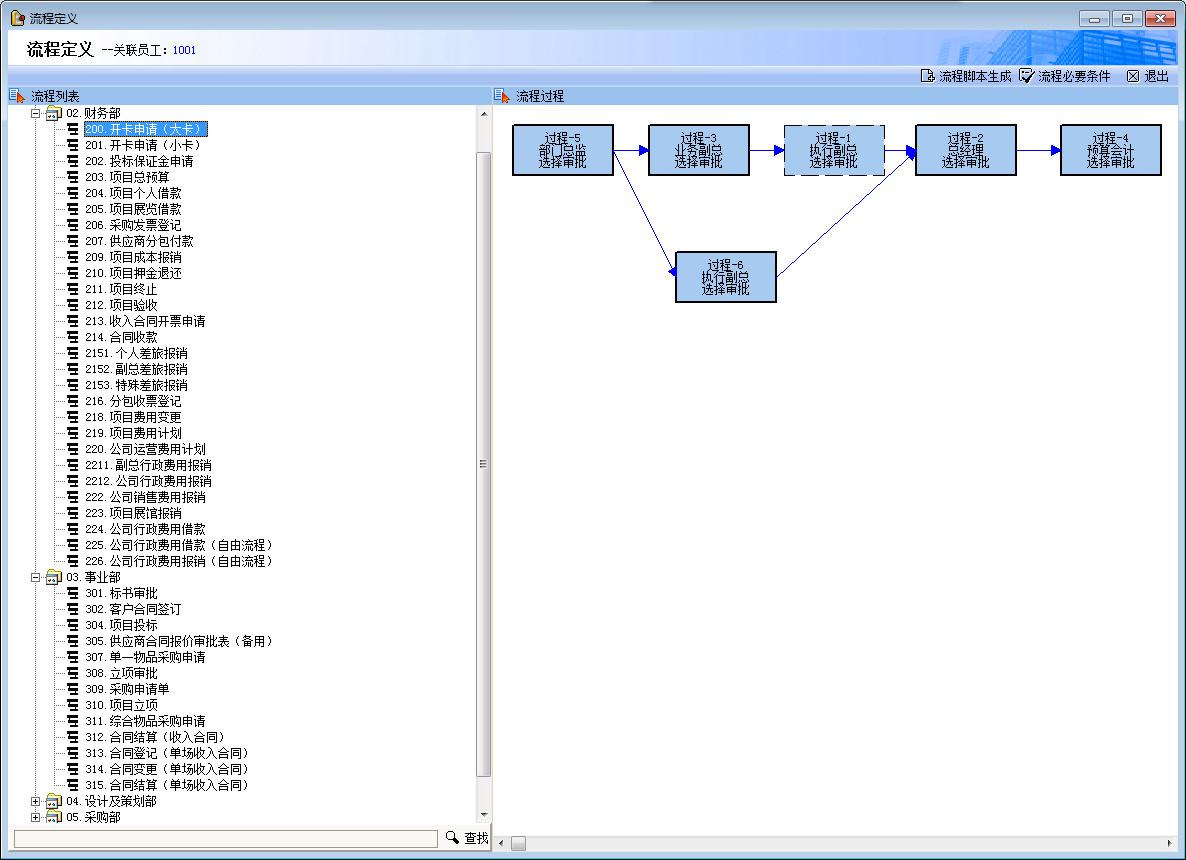The height and width of the screenshot is (860, 1186).
Task: Select the 过程-6 执行副总 node
Action: pos(725,277)
